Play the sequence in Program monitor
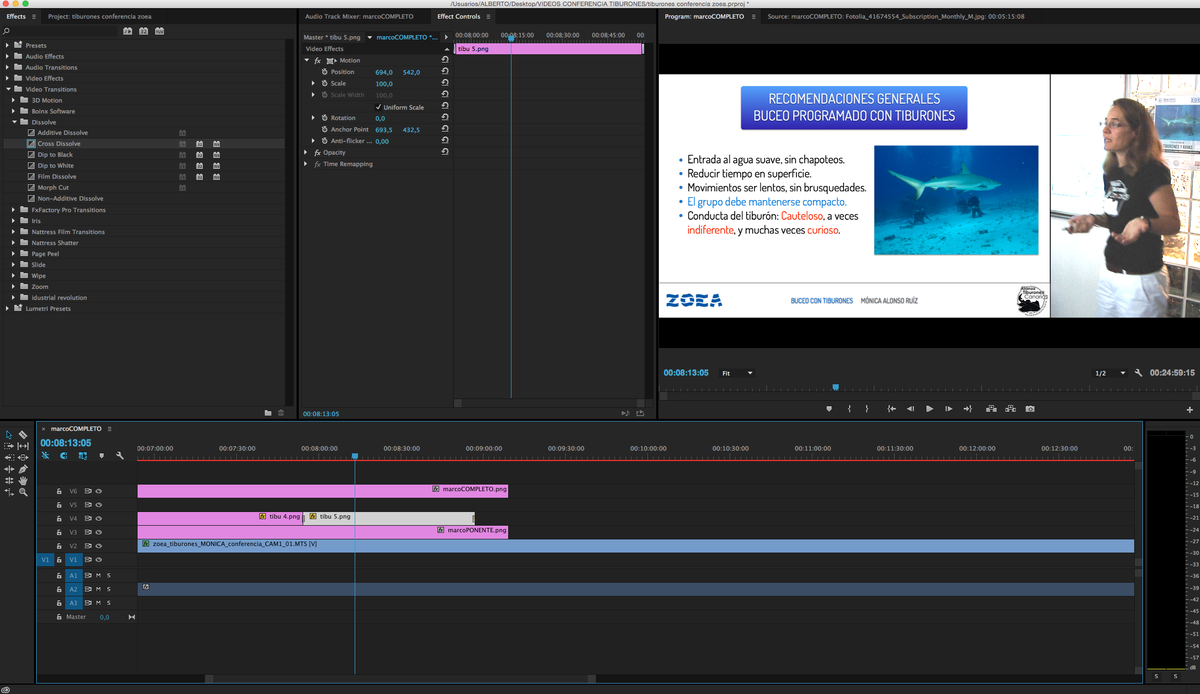The image size is (1200, 694). [x=929, y=409]
